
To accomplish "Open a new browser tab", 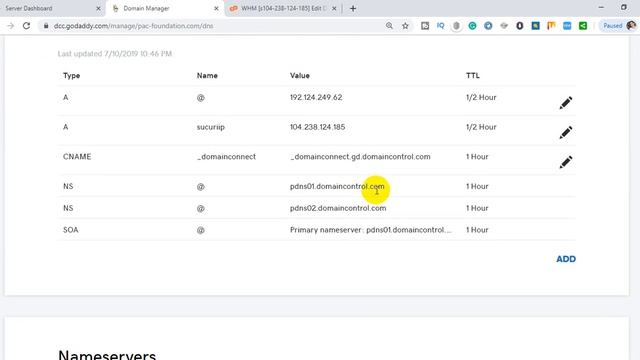I will click(353, 8).
